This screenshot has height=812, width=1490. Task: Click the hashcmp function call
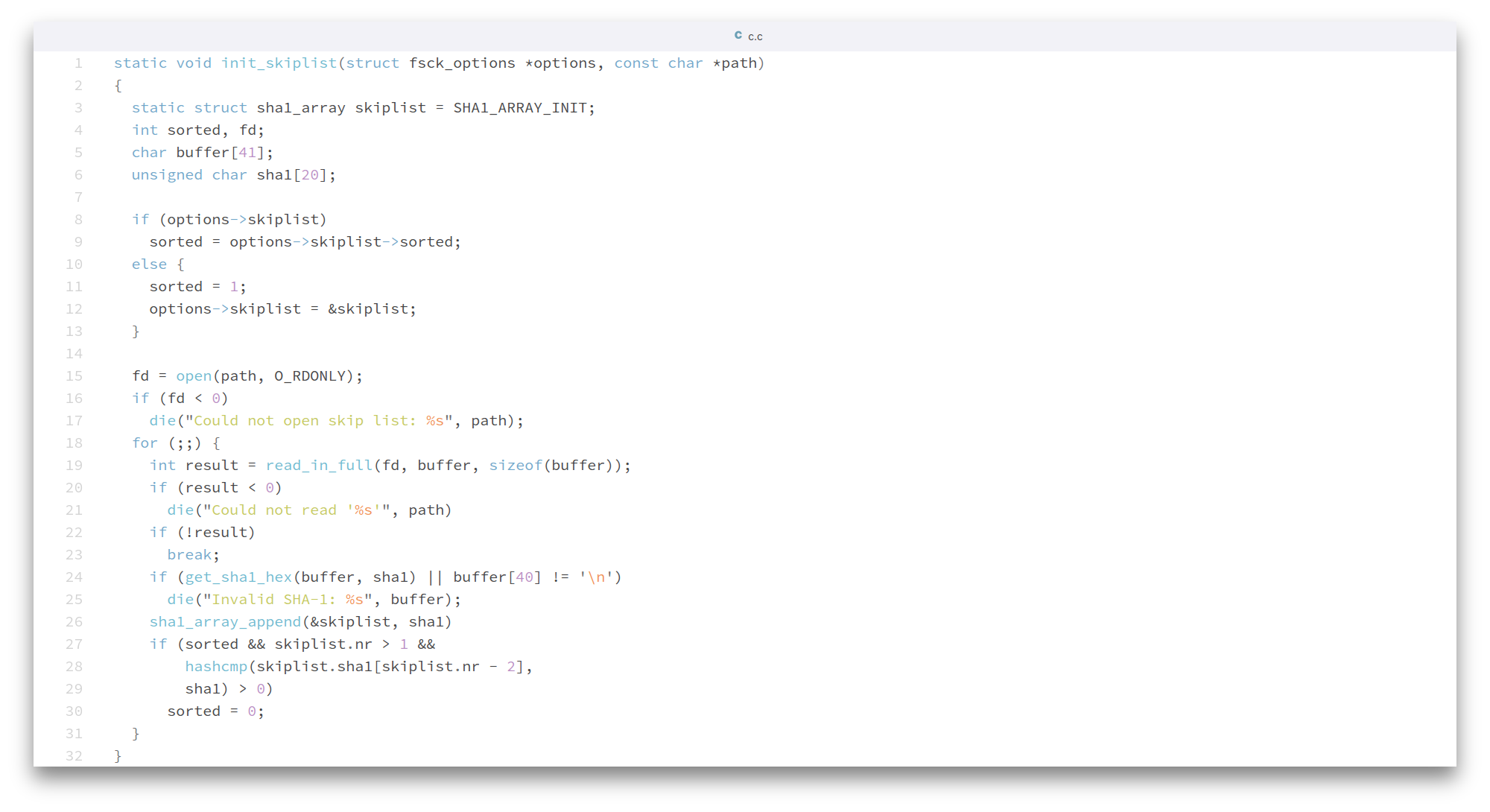click(216, 667)
